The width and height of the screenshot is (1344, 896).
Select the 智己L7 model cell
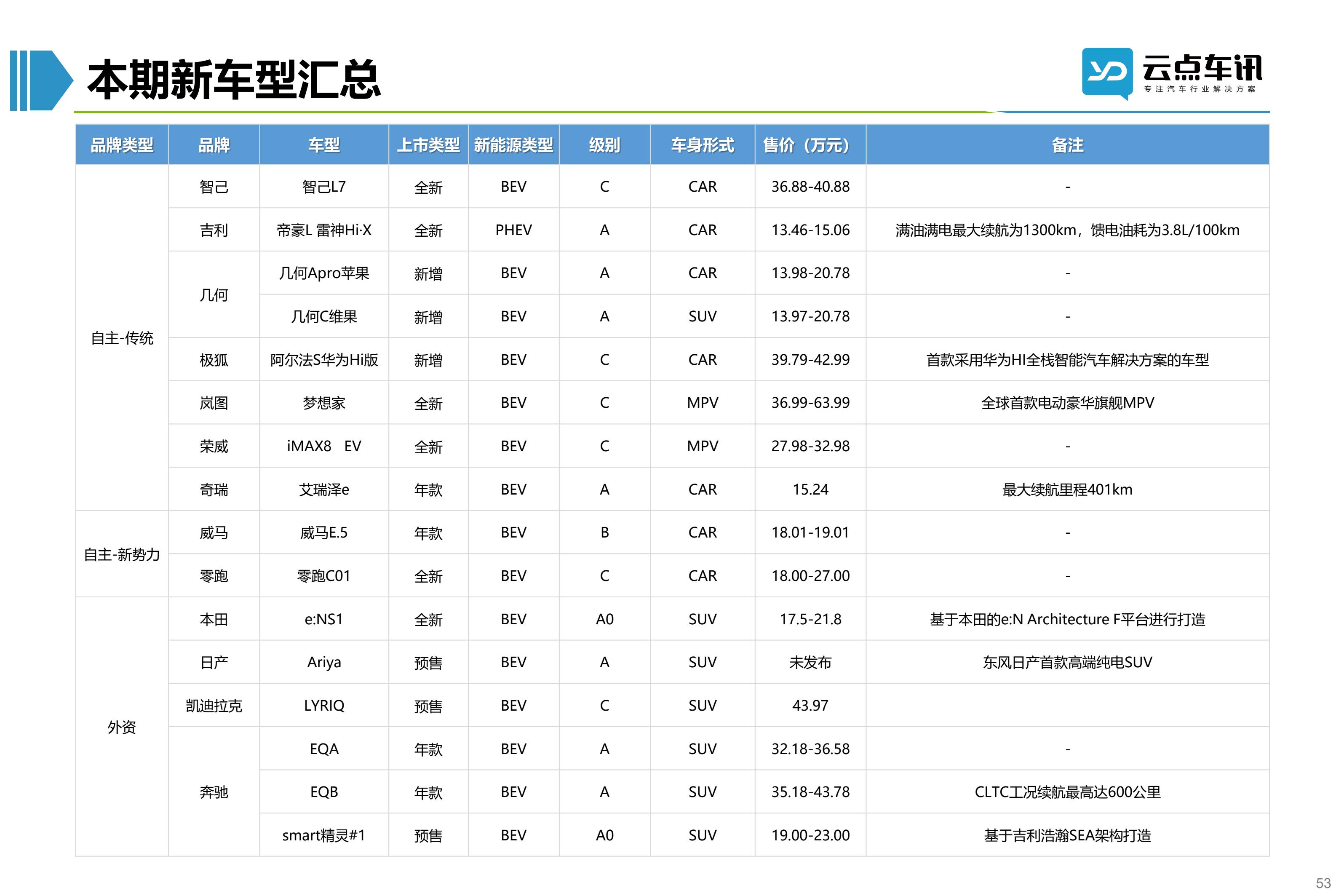pyautogui.click(x=324, y=187)
